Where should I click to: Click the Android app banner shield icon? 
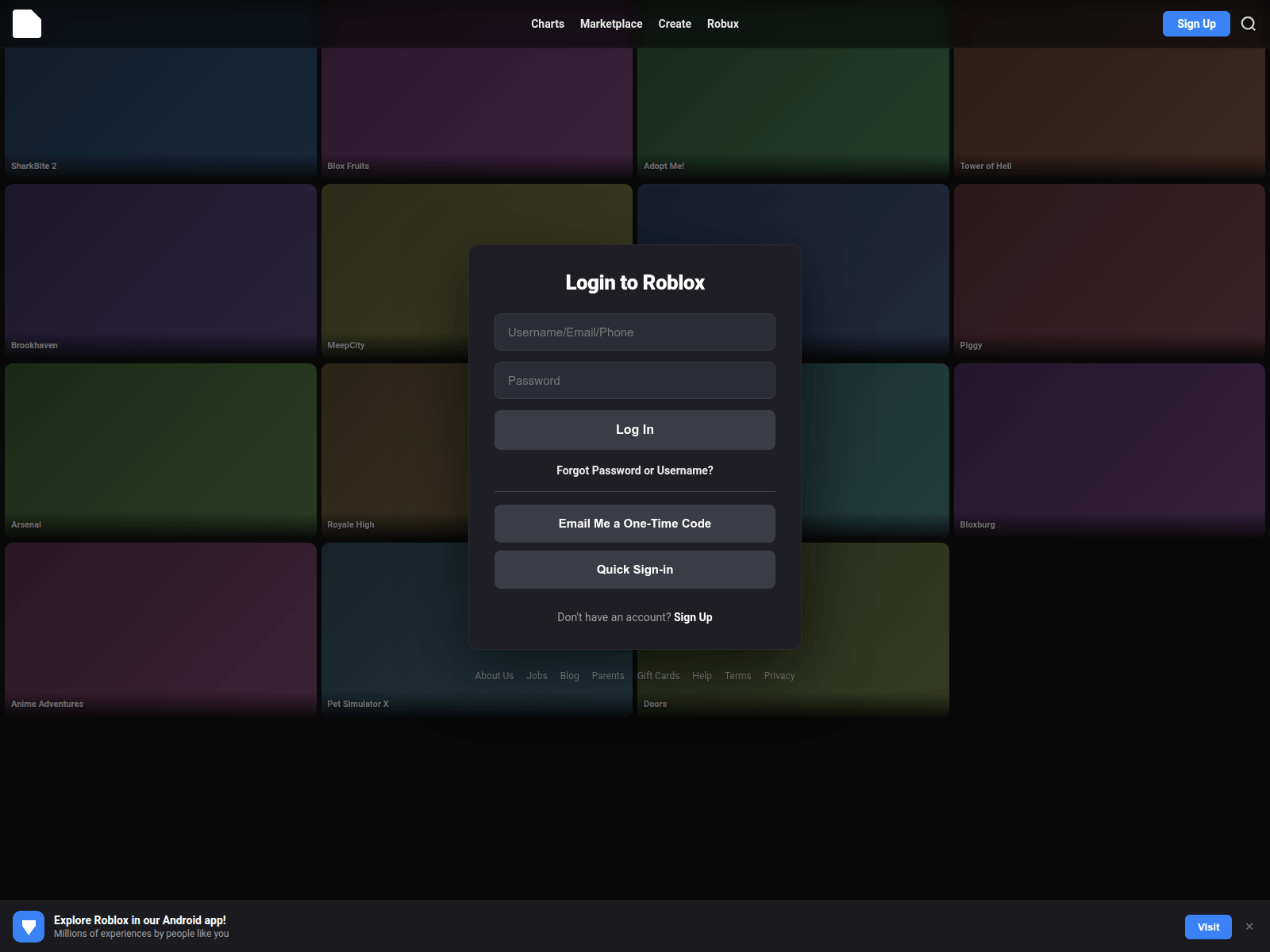tap(29, 927)
